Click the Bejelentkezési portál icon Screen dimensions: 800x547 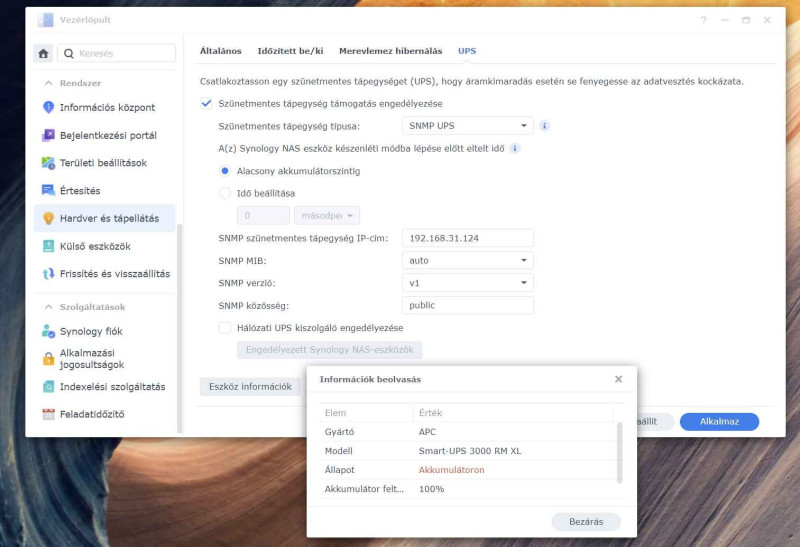click(48, 135)
